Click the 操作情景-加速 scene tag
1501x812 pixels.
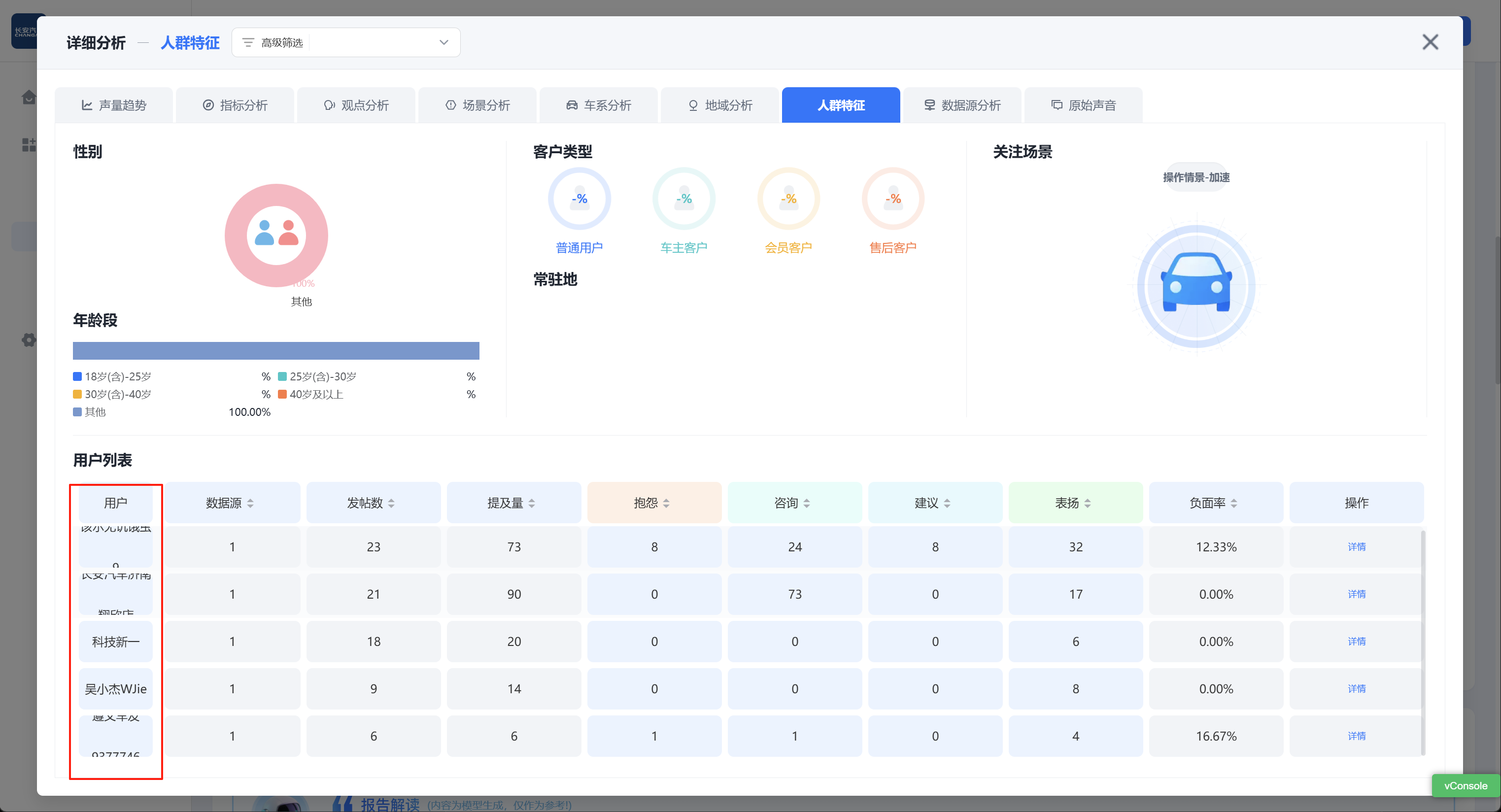(x=1195, y=177)
